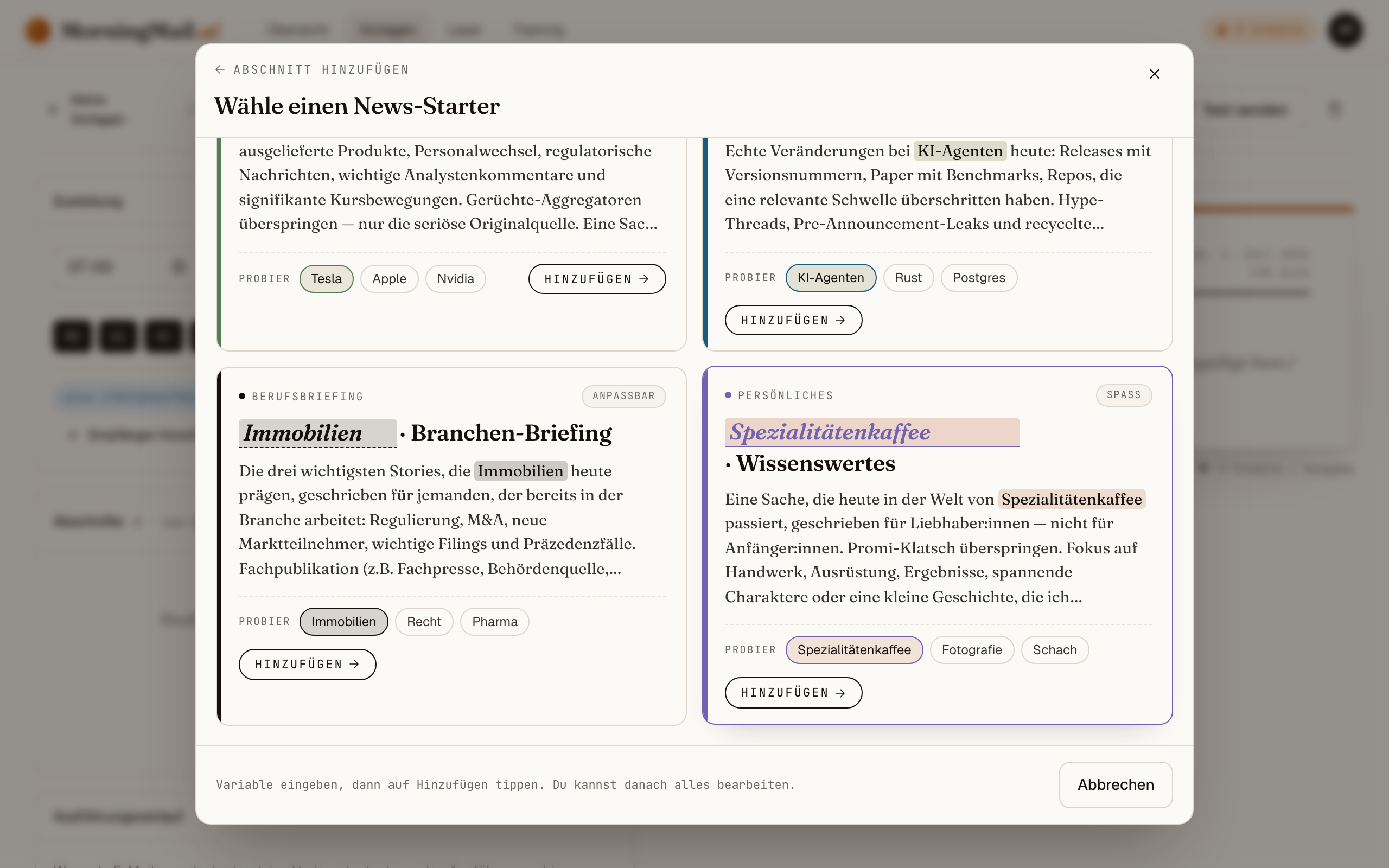Choose the Apple suggestion chip
Image resolution: width=1389 pixels, height=868 pixels.
(x=389, y=279)
